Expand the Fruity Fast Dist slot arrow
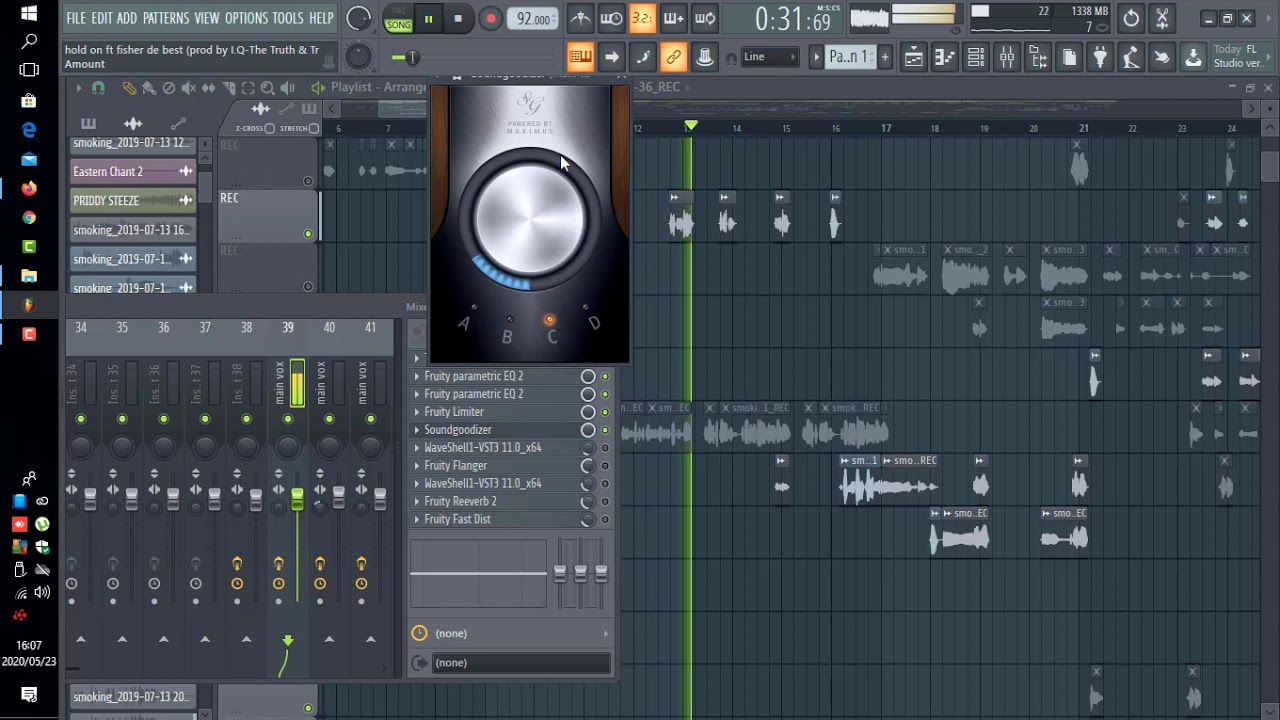The height and width of the screenshot is (720, 1280). tap(417, 520)
